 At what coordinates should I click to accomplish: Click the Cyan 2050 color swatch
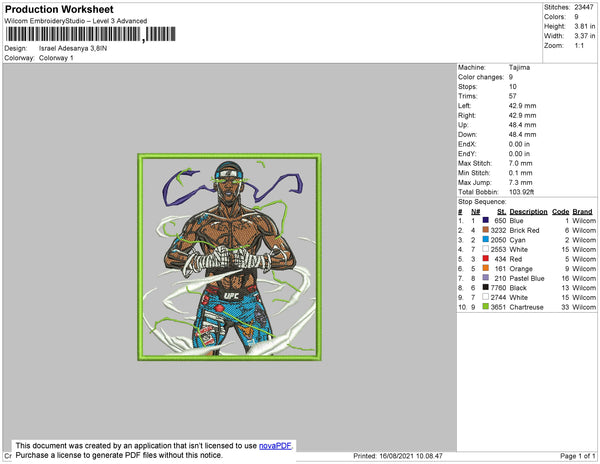click(x=486, y=239)
